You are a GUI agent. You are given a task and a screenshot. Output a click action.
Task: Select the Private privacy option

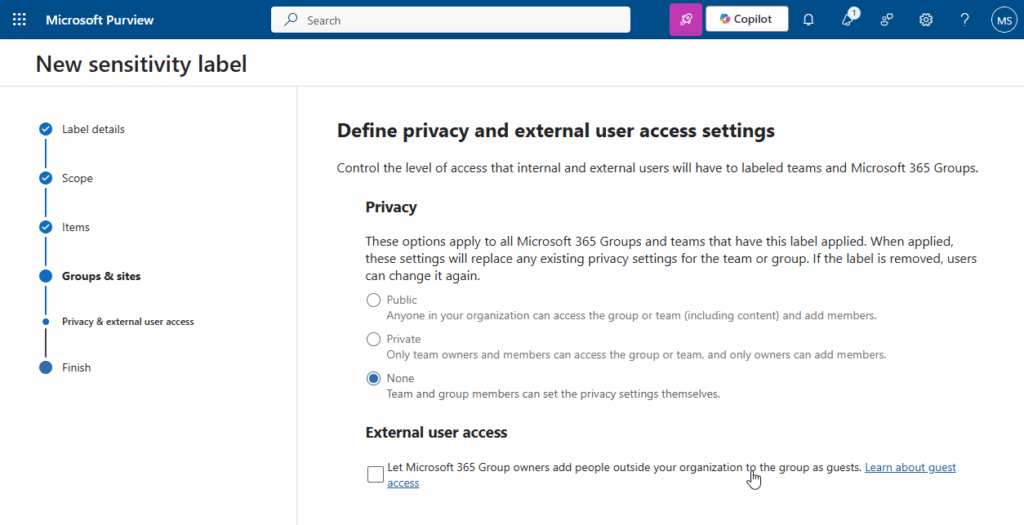[x=374, y=339]
